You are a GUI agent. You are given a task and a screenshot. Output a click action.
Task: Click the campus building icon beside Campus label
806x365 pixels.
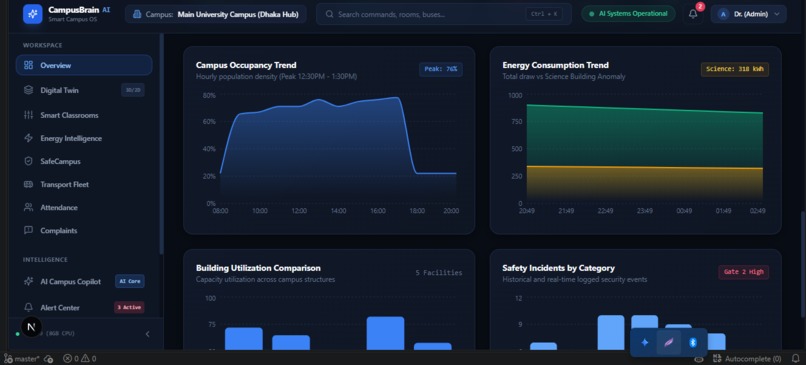[x=137, y=14]
